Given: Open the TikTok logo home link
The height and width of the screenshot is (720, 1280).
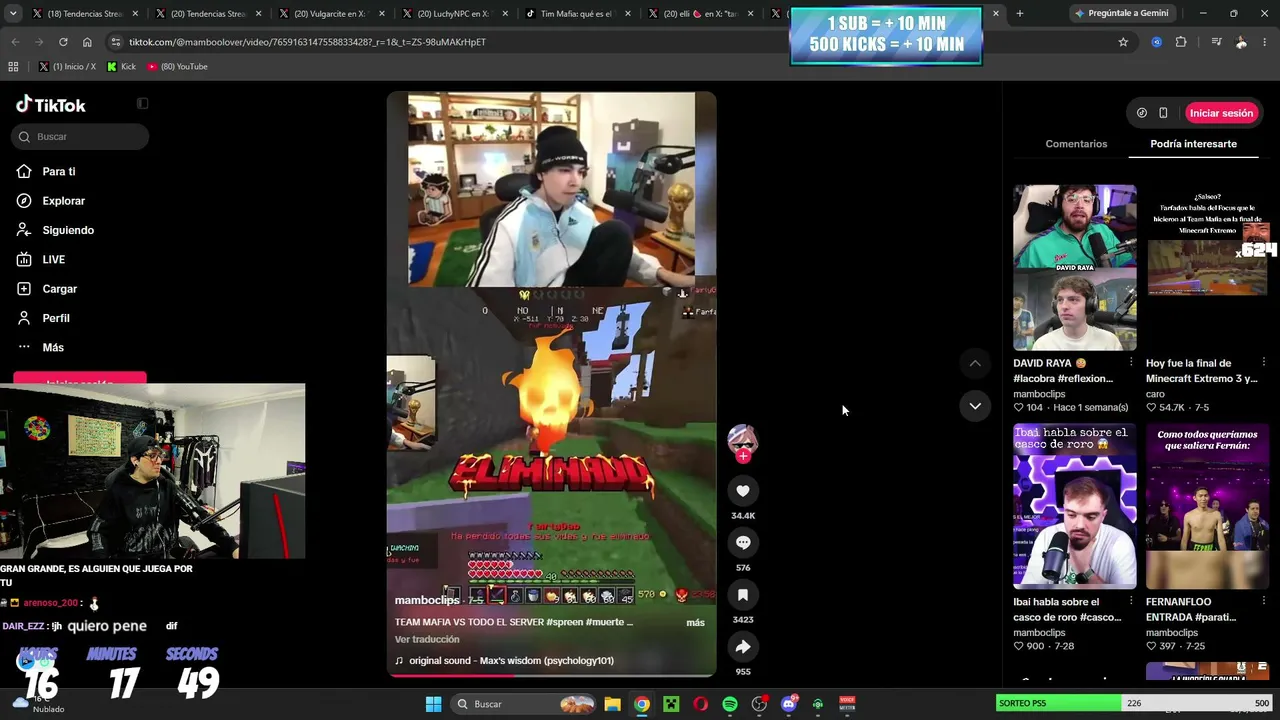Looking at the screenshot, I should 51,105.
